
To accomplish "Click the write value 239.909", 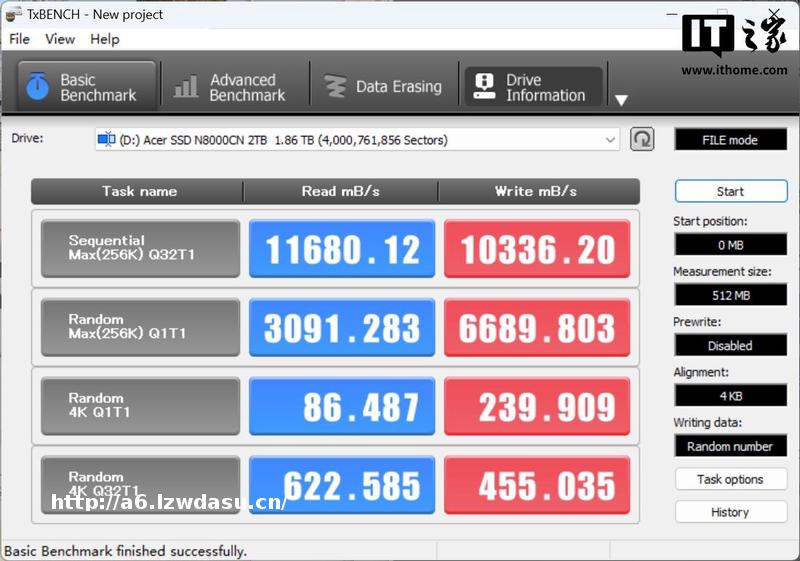I will point(537,406).
